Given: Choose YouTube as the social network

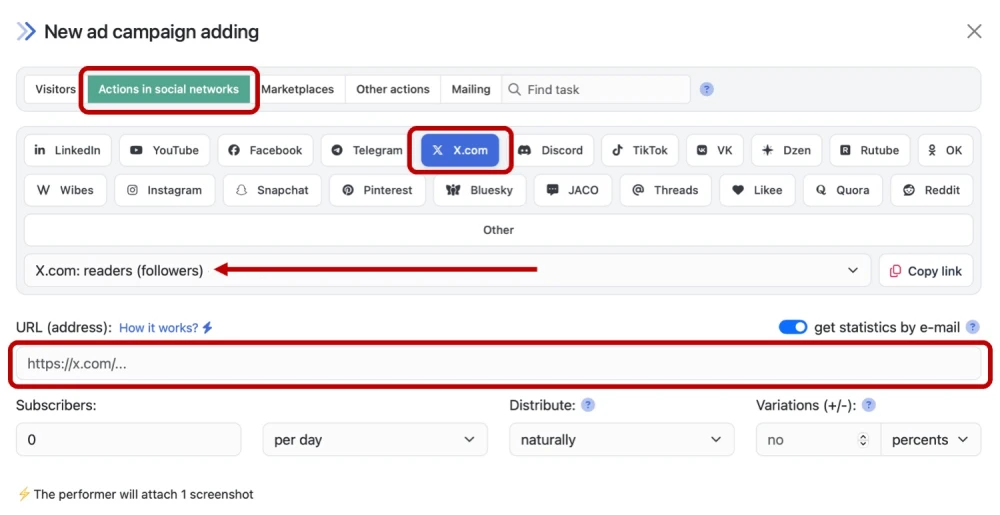Looking at the screenshot, I should (x=165, y=150).
